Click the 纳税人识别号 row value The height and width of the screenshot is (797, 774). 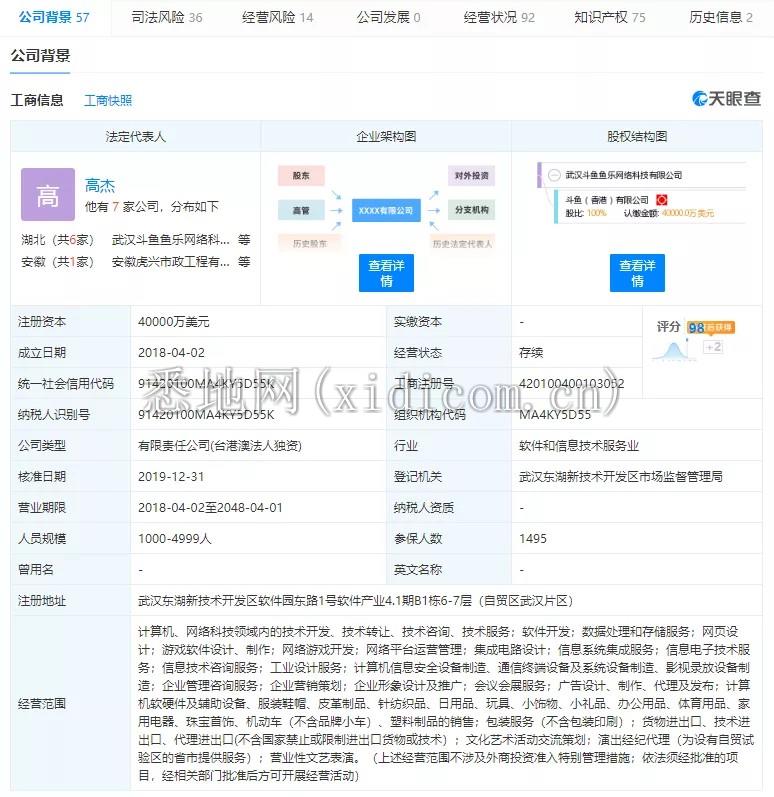coord(206,415)
